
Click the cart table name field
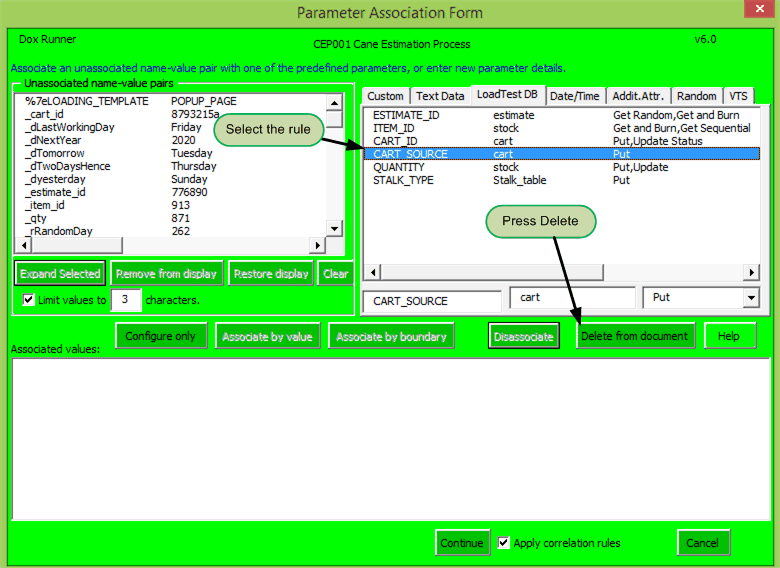[x=572, y=297]
